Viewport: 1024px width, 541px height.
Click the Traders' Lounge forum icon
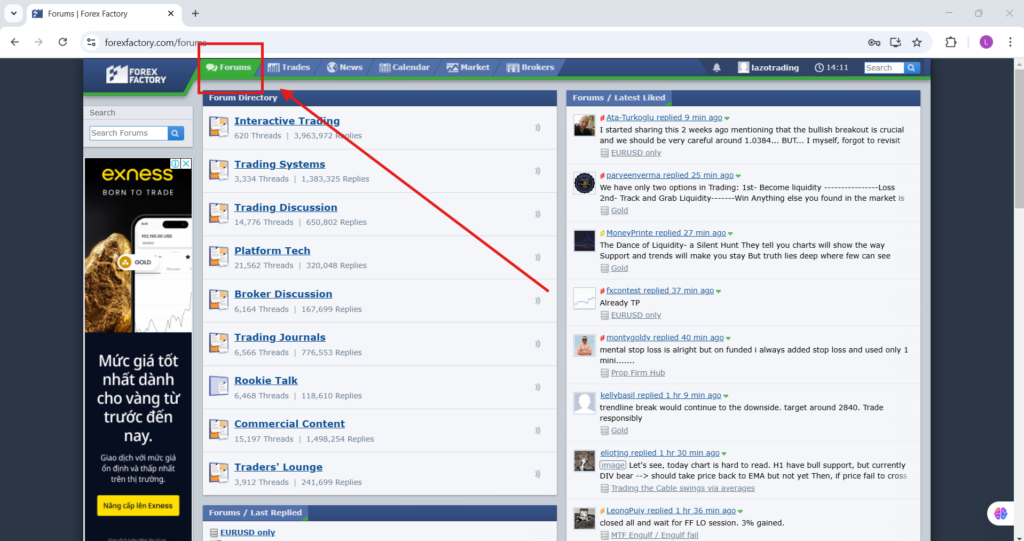(219, 472)
